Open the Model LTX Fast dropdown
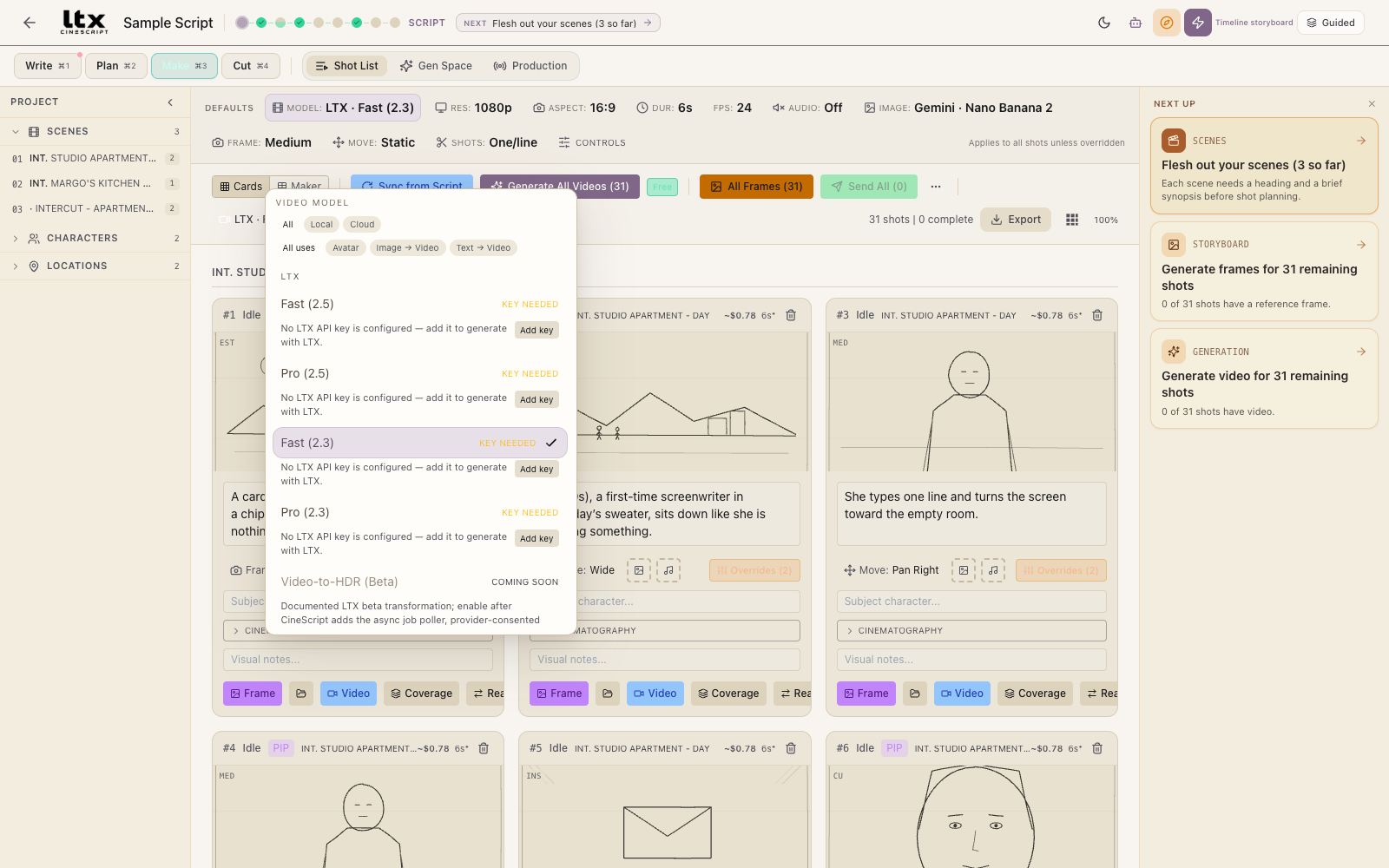The height and width of the screenshot is (868, 1389). pyautogui.click(x=343, y=108)
